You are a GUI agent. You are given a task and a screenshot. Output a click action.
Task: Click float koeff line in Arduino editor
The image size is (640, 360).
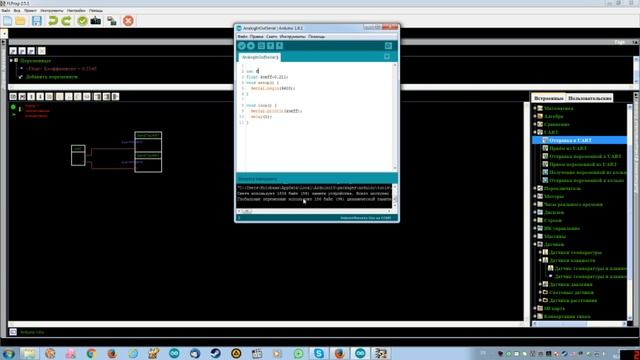267,77
